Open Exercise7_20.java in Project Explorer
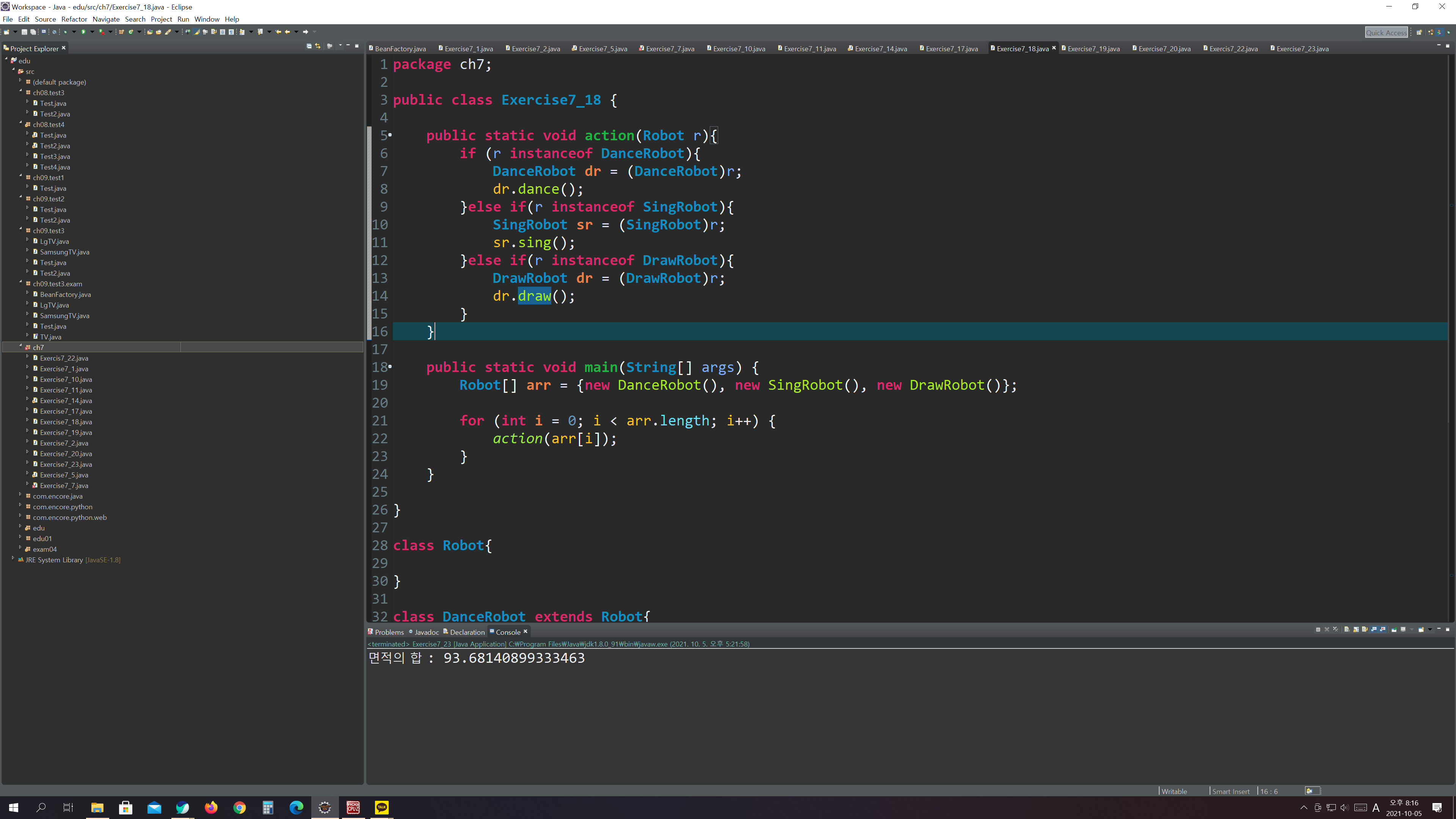The width and height of the screenshot is (1456, 819). coord(66,453)
